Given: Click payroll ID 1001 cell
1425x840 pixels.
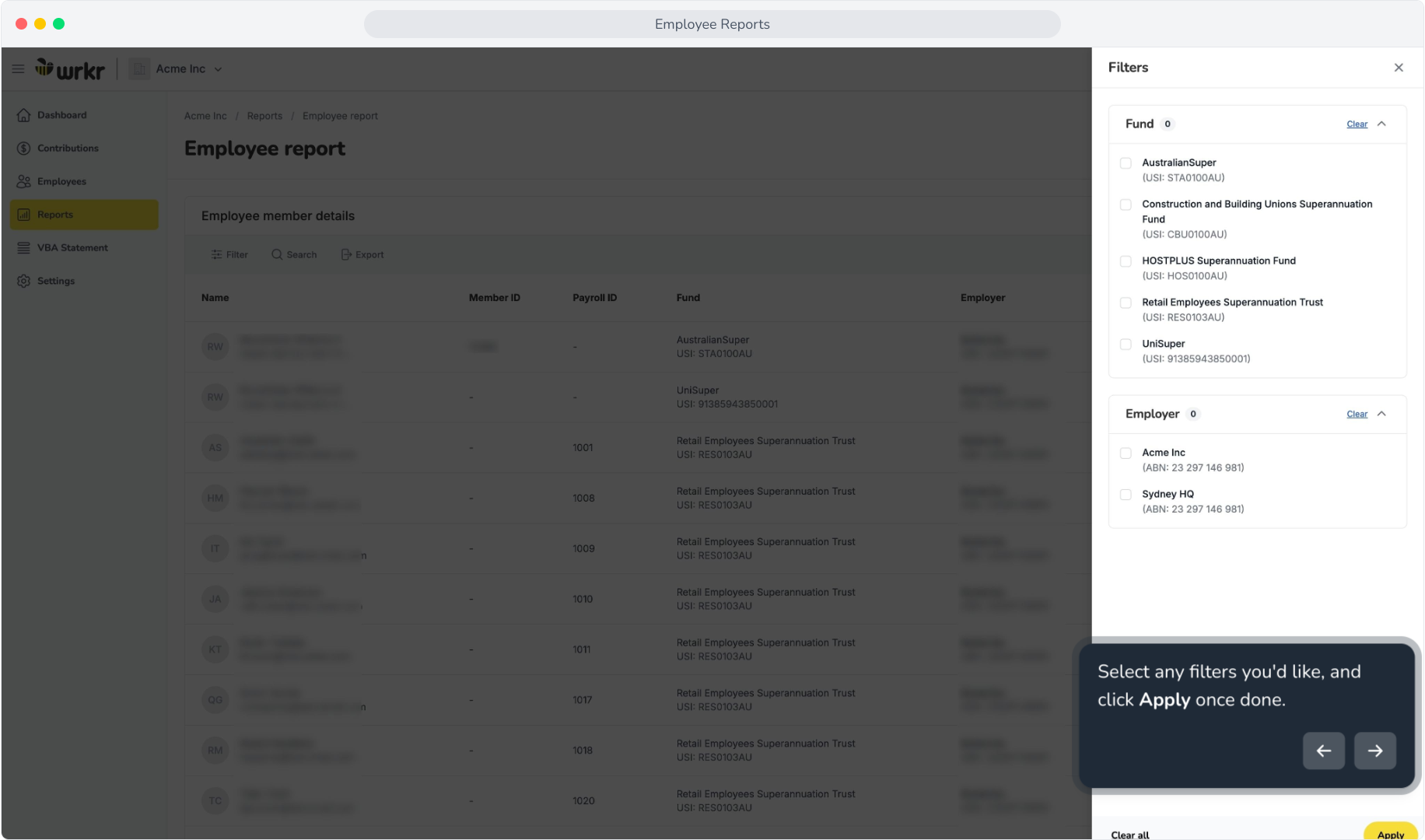Looking at the screenshot, I should [583, 448].
